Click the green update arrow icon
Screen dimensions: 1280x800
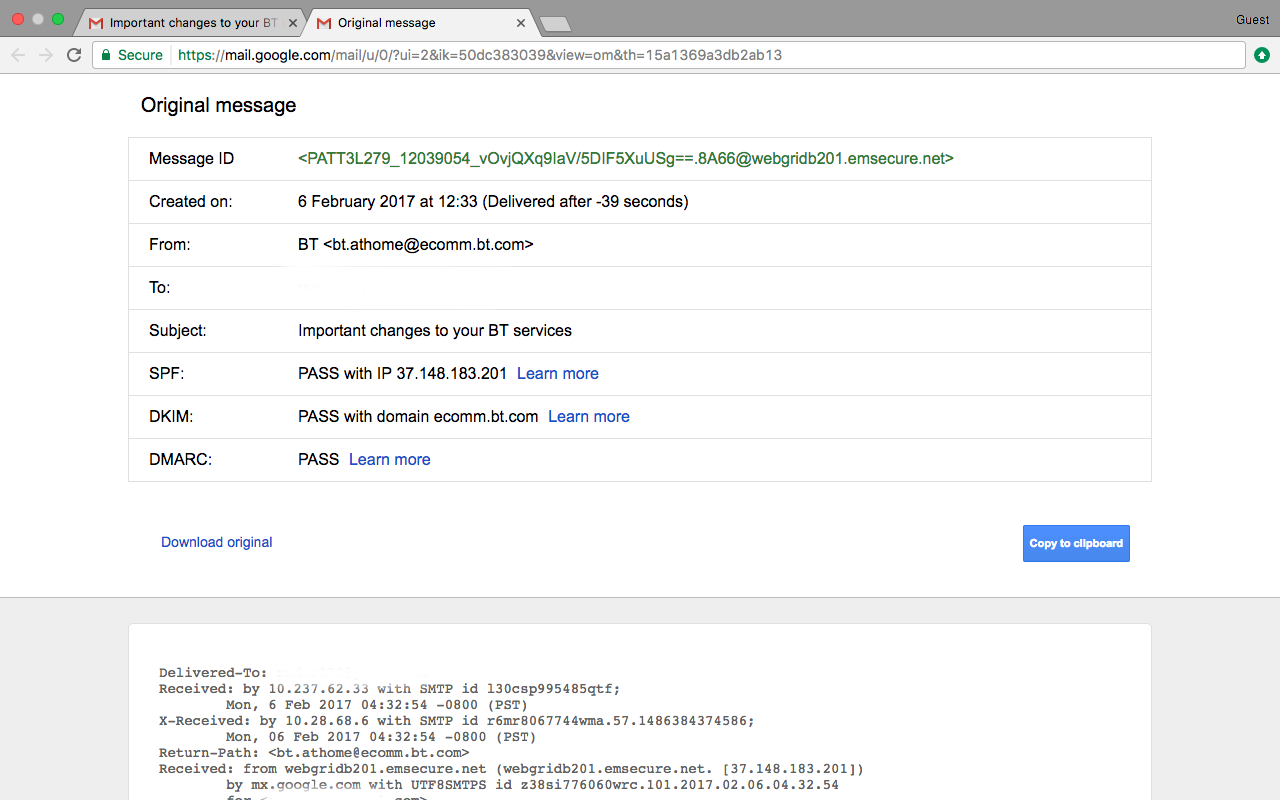pyautogui.click(x=1262, y=55)
